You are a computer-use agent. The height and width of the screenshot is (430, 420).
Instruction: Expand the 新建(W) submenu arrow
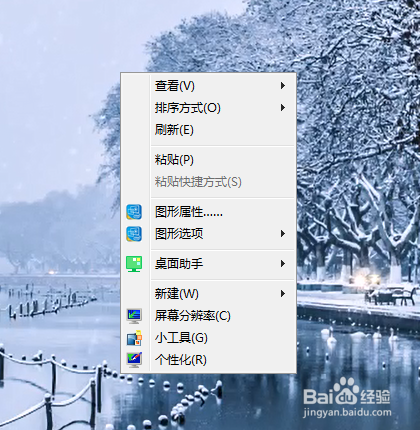[283, 294]
